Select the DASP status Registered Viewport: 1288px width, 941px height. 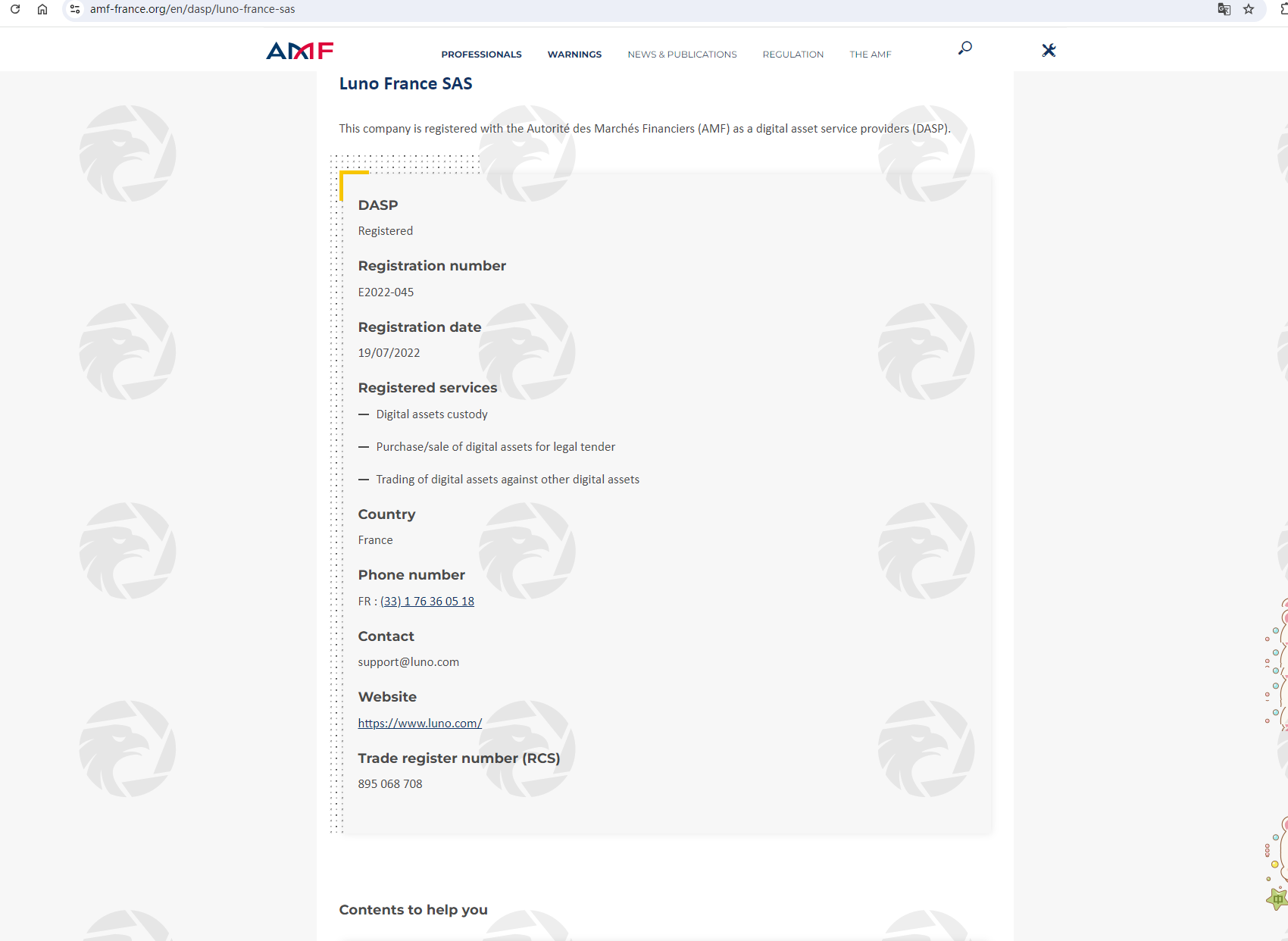pos(386,231)
